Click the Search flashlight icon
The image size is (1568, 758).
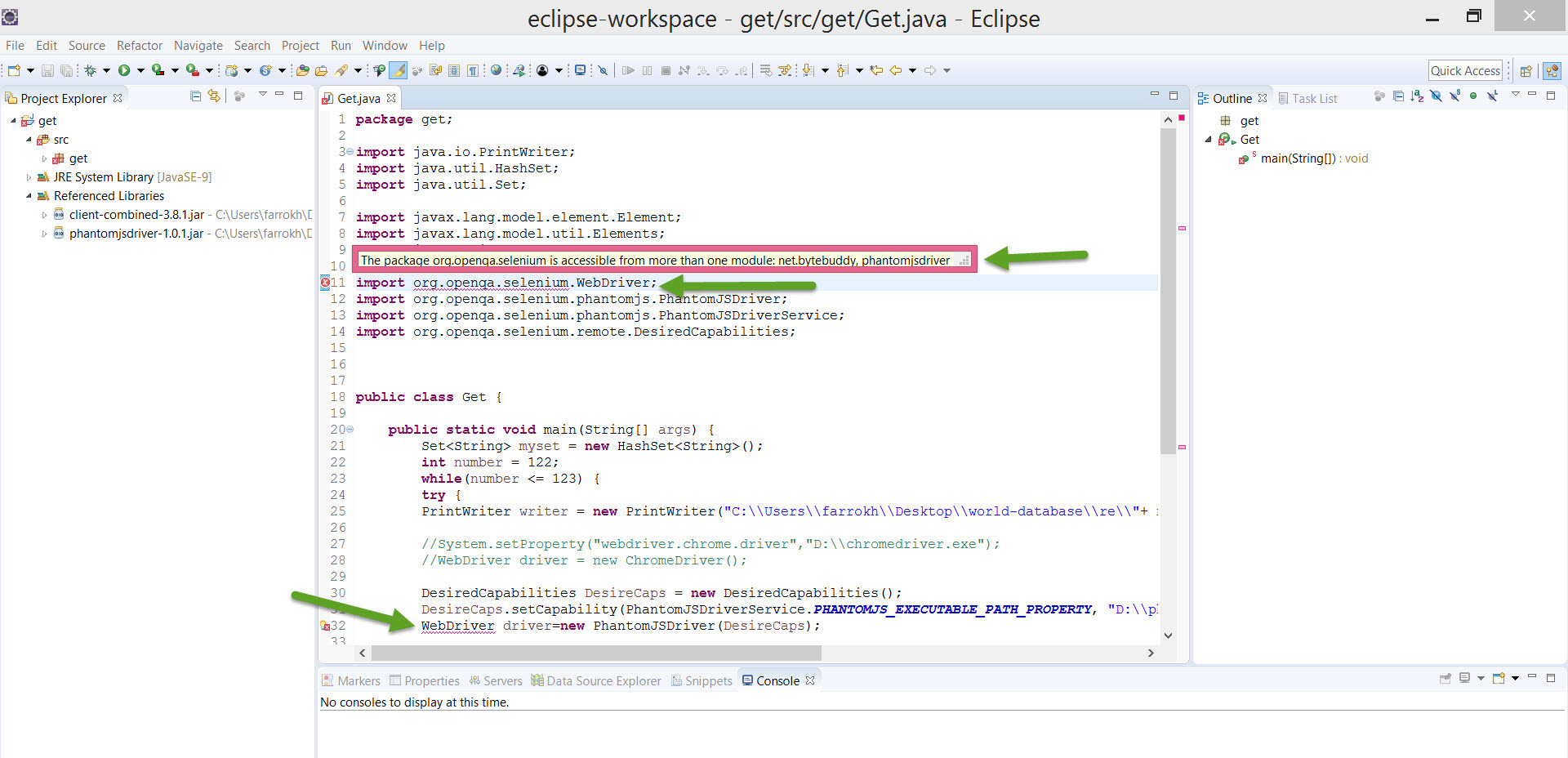(x=341, y=70)
